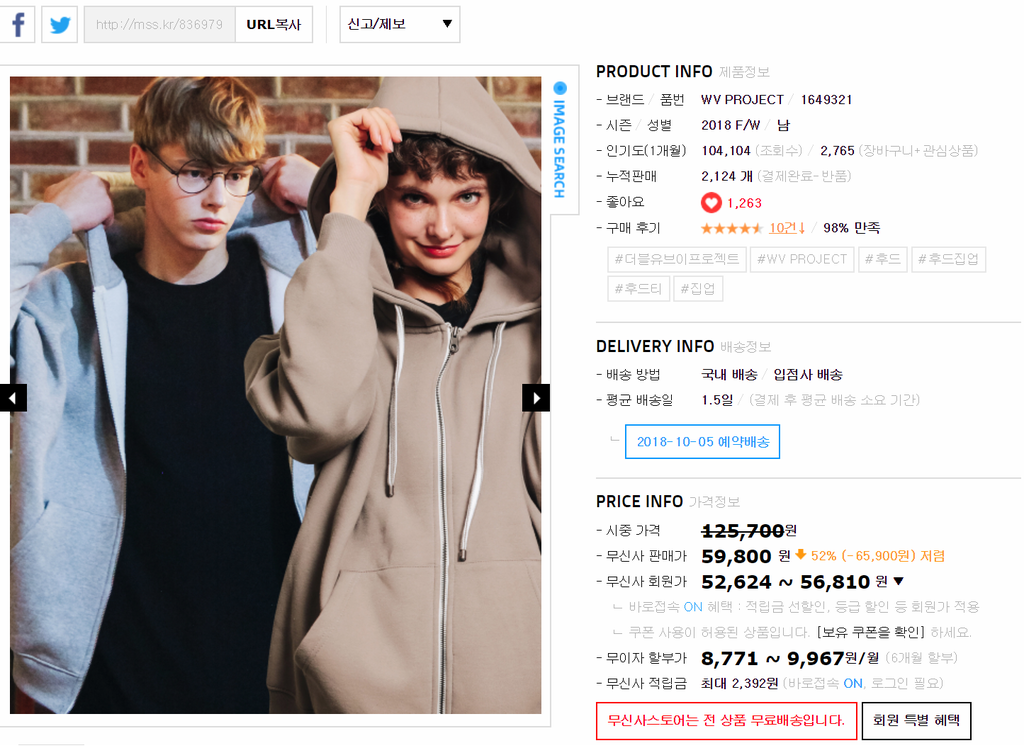Click the 최대 2,392원 reward points text
This screenshot has width=1024, height=748.
tap(739, 683)
